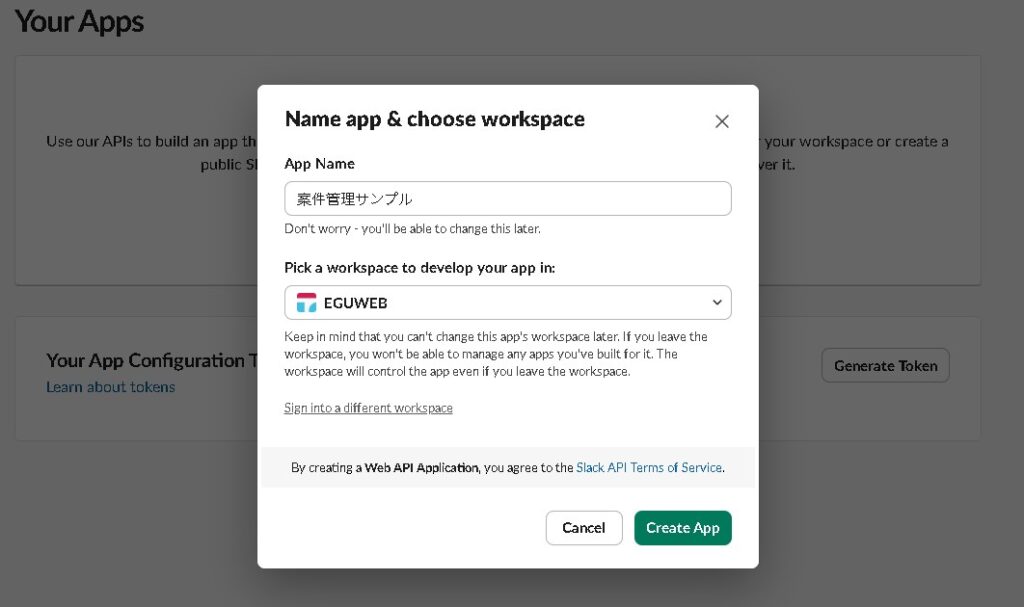The image size is (1024, 607).
Task: Cancel the app creation dialog
Action: point(583,528)
